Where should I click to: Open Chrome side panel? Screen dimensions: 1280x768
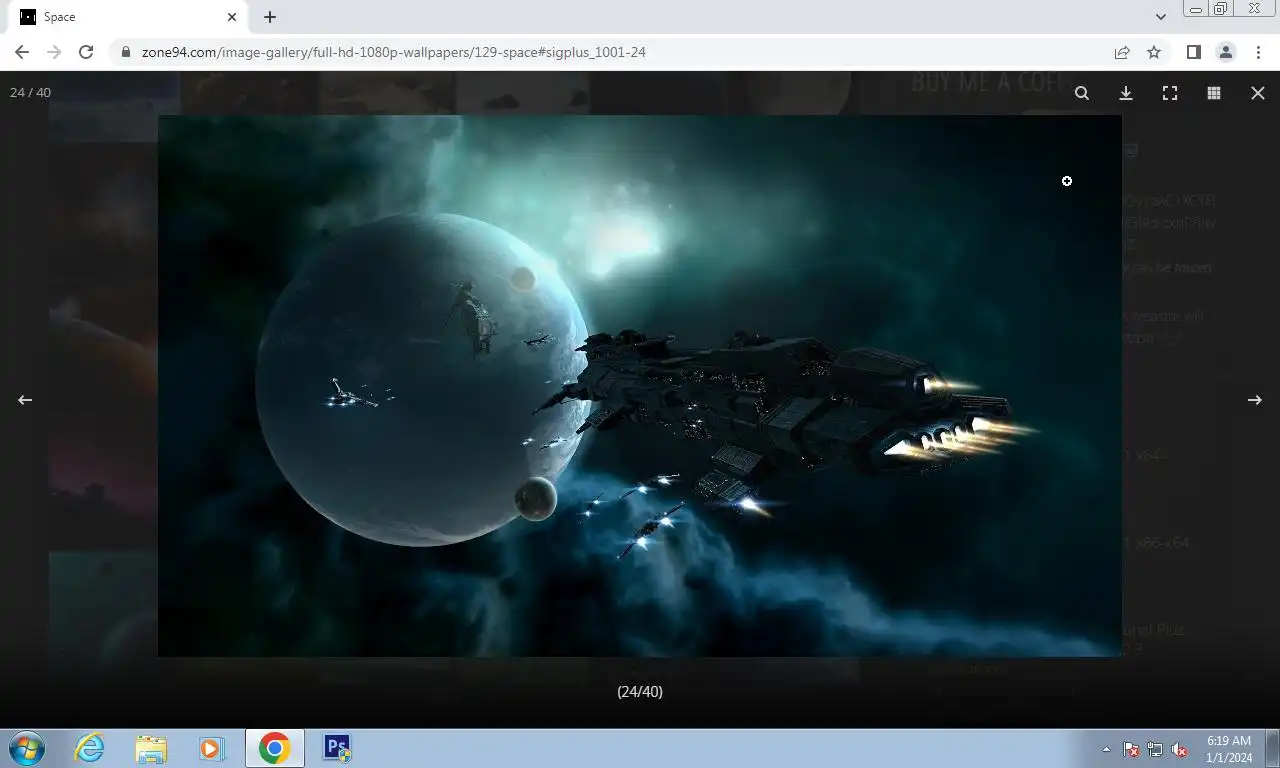click(1194, 52)
